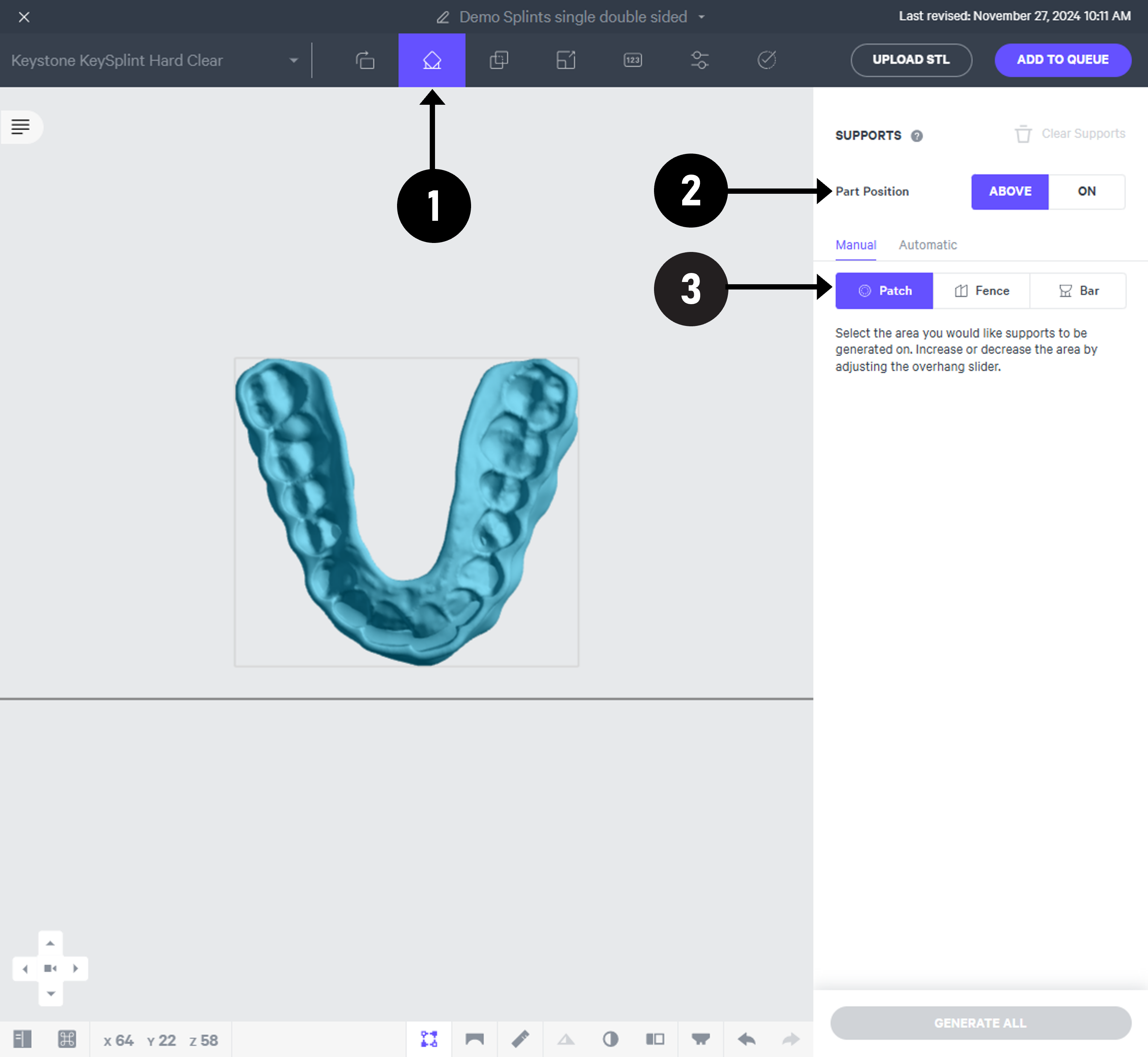
Task: Click the Z 58 dimension value
Action: tap(204, 1040)
